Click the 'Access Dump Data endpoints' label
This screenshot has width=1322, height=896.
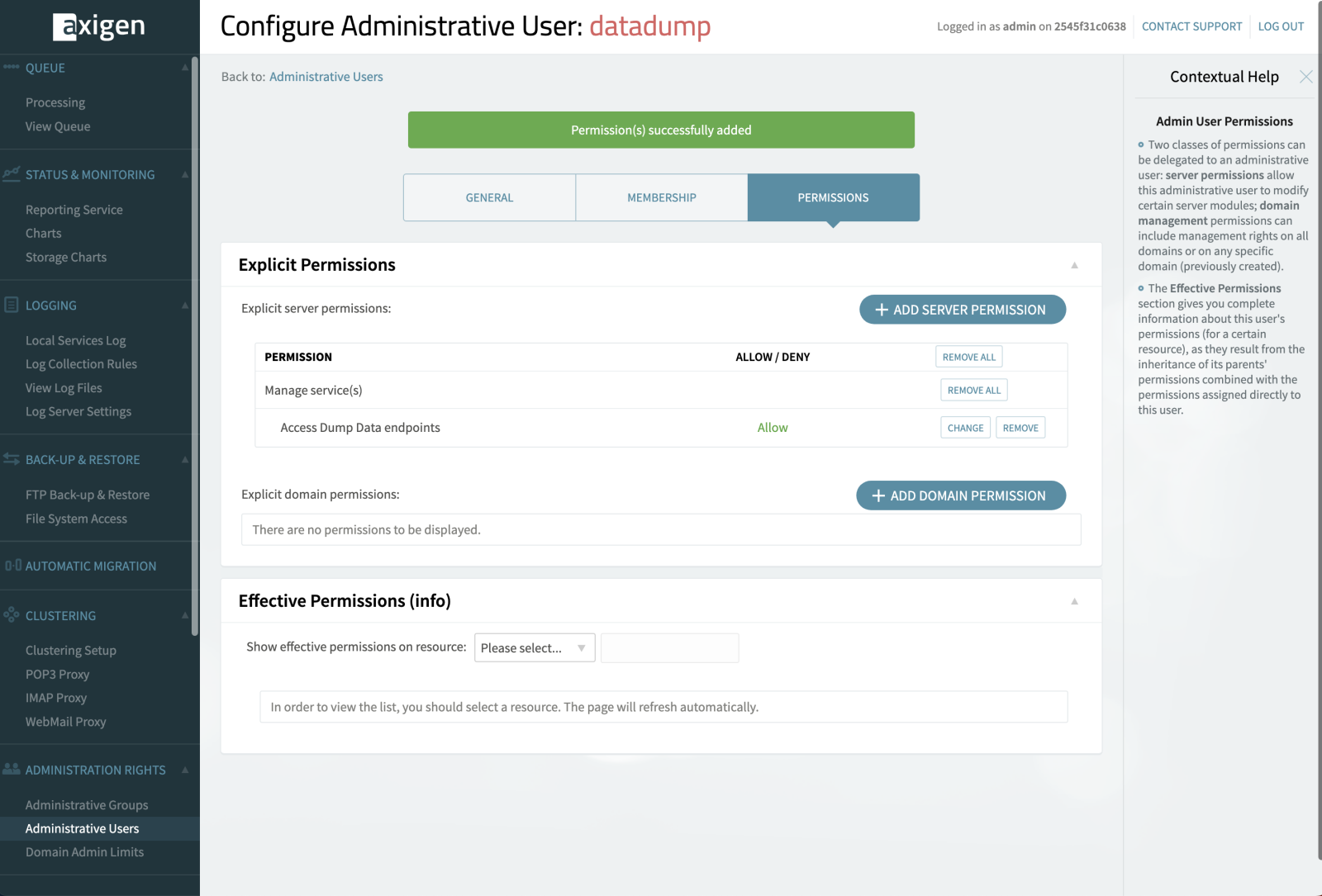(x=360, y=428)
